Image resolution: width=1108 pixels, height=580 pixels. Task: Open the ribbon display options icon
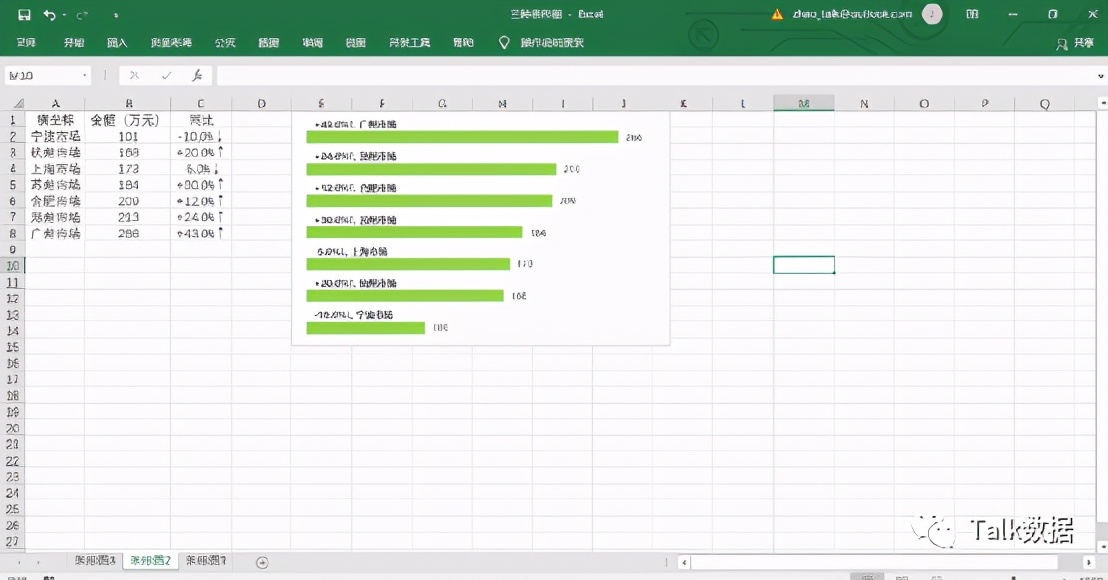click(972, 14)
